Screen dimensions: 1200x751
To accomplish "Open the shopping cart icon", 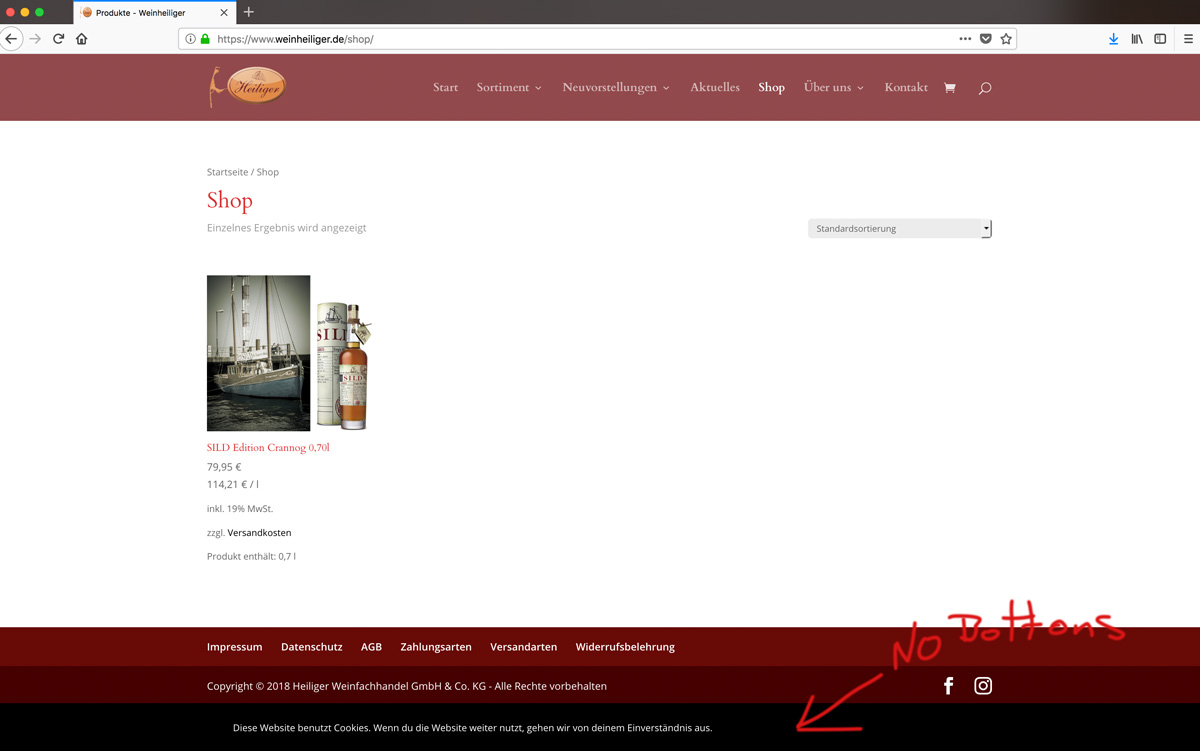I will [x=950, y=88].
